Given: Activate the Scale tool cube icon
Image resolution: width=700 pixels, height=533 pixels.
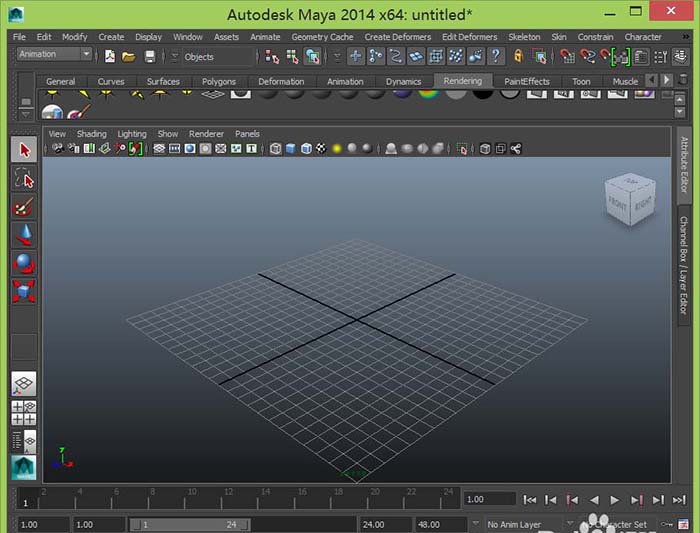Looking at the screenshot, I should click(24, 291).
